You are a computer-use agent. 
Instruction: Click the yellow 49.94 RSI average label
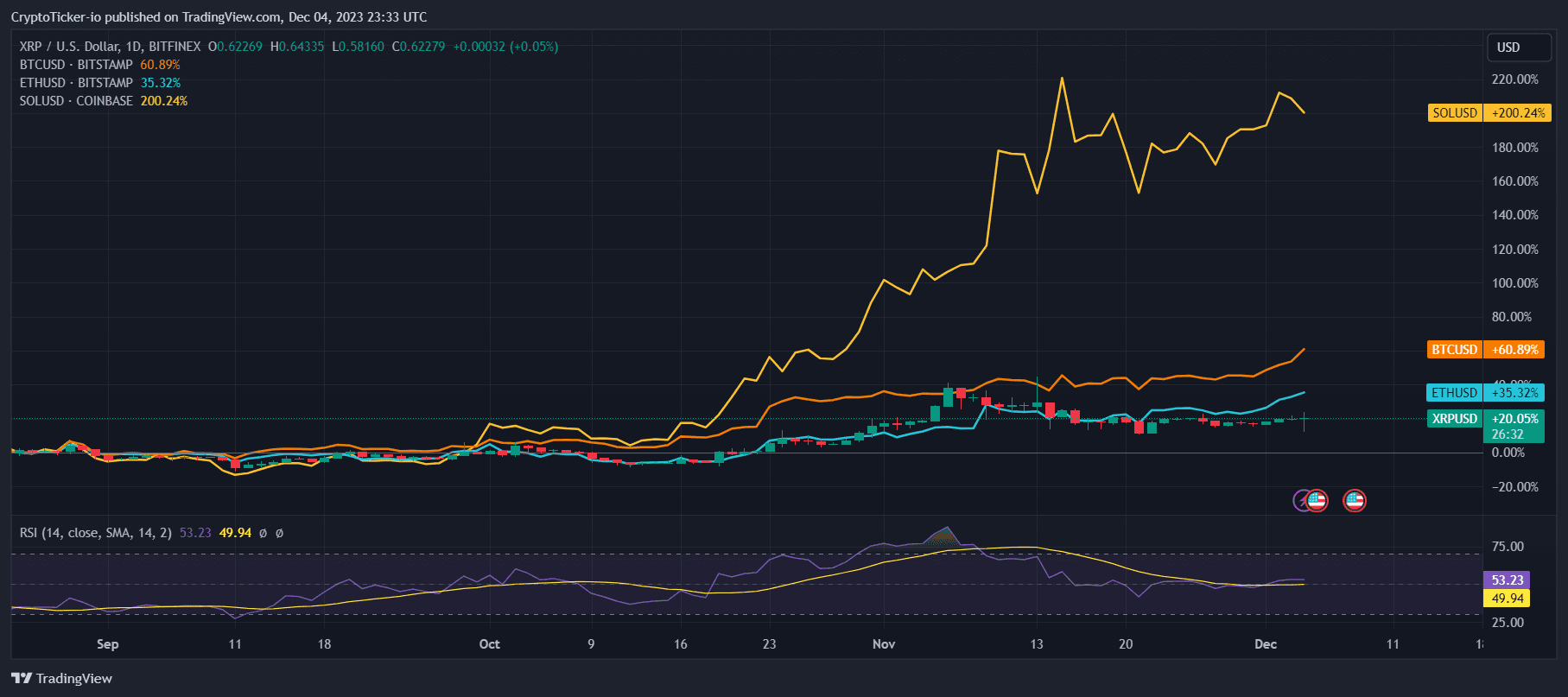(1507, 599)
